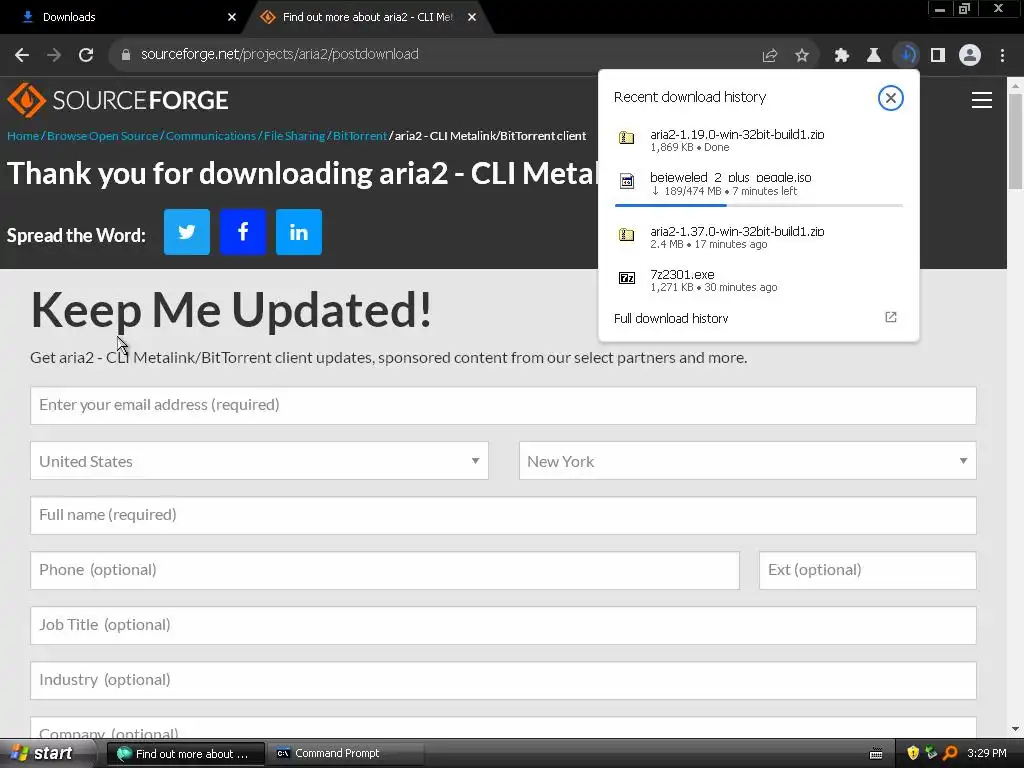The height and width of the screenshot is (768, 1024).
Task: Expand the United States country dropdown
Action: click(x=259, y=460)
